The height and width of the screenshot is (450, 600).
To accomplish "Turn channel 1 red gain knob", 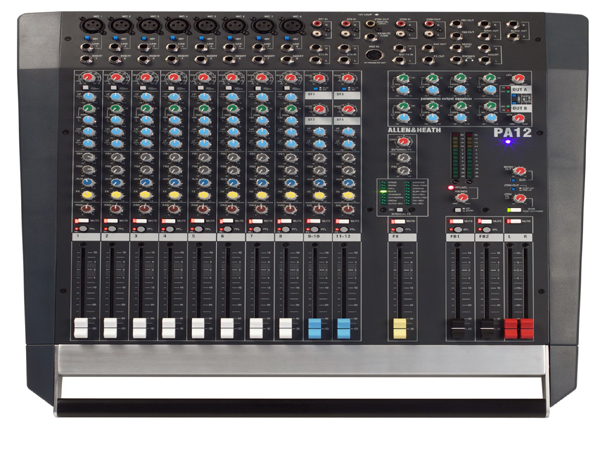I will [x=88, y=78].
